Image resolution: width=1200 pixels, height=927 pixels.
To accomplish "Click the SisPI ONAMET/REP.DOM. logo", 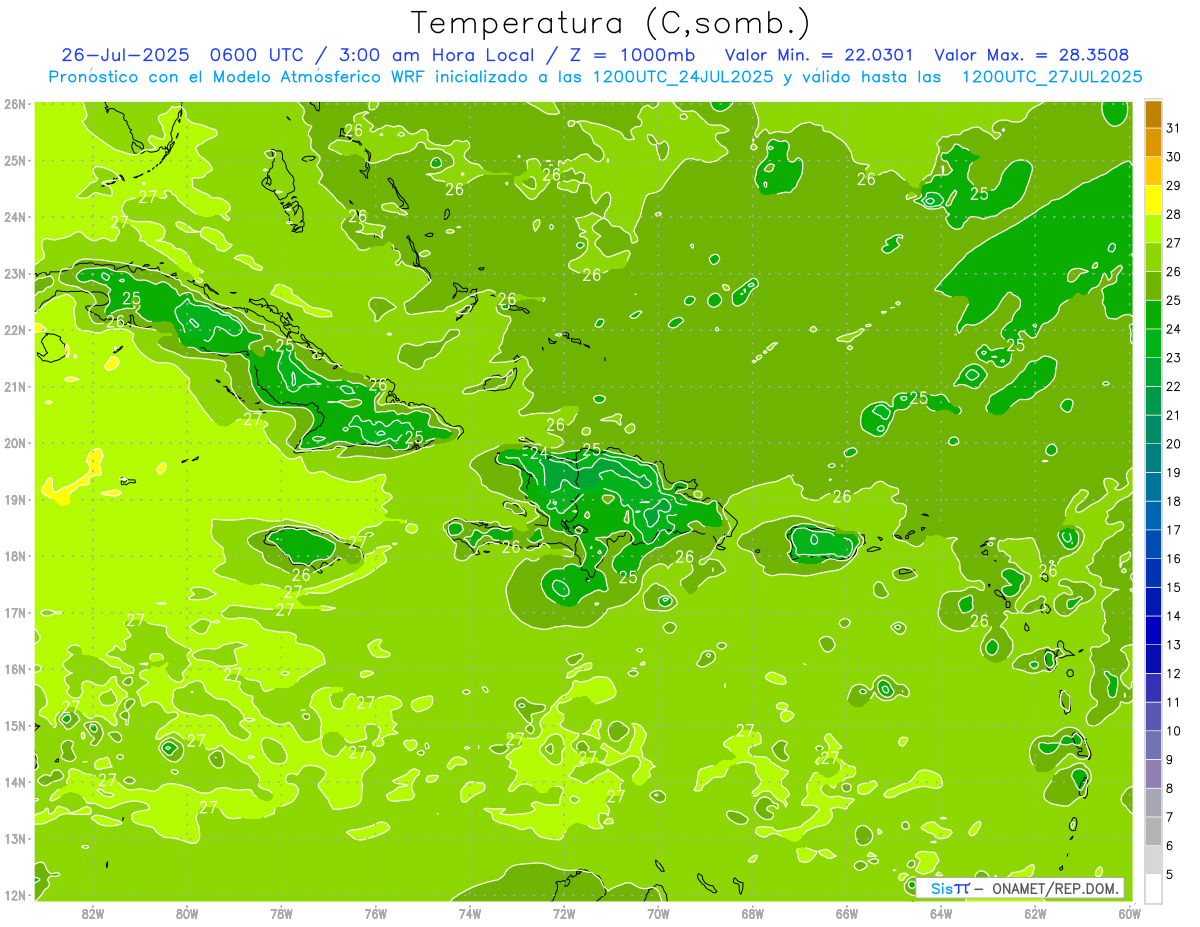I will (1021, 888).
